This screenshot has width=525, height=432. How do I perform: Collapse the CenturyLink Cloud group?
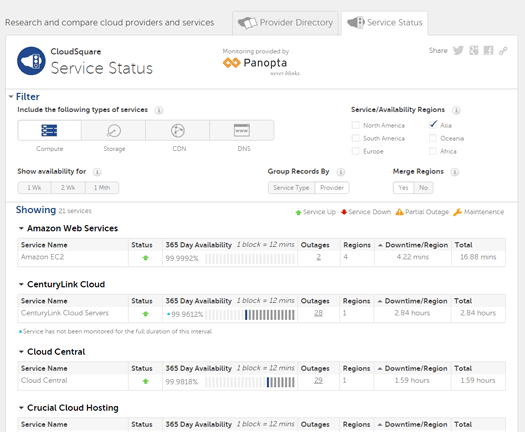tap(21, 284)
